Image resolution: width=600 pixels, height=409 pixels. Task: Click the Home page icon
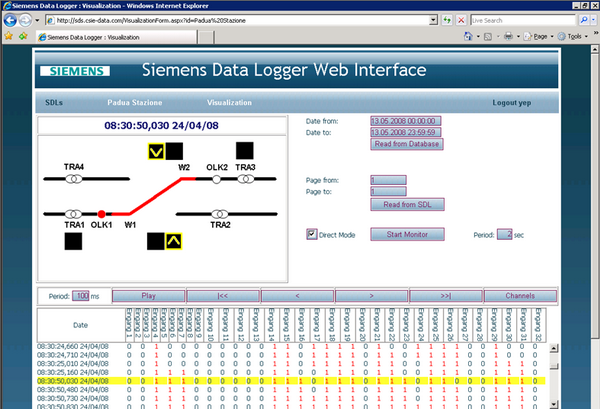click(468, 36)
